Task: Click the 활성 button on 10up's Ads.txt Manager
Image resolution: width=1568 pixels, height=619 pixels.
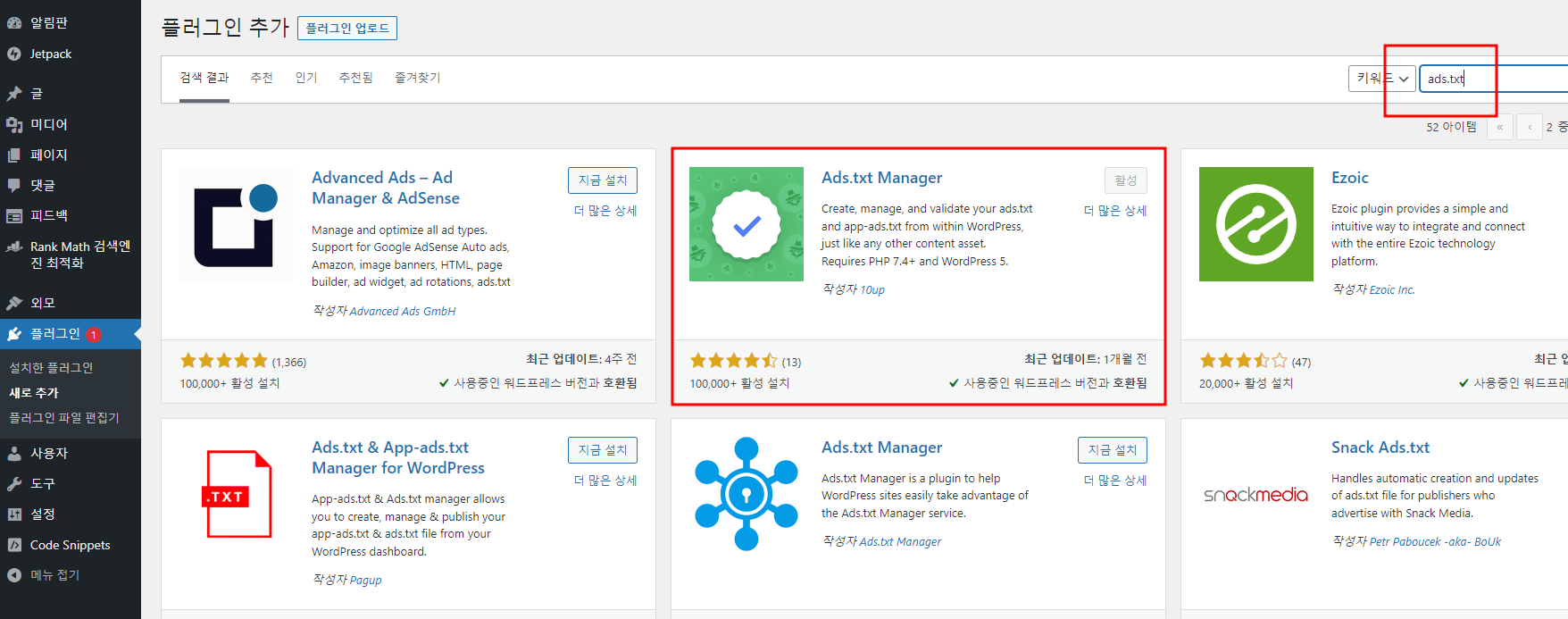Action: [1126, 180]
